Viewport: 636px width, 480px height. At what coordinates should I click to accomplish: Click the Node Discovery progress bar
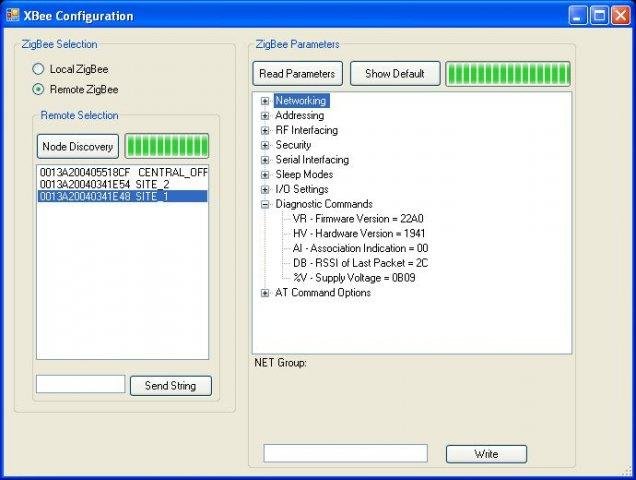(167, 146)
